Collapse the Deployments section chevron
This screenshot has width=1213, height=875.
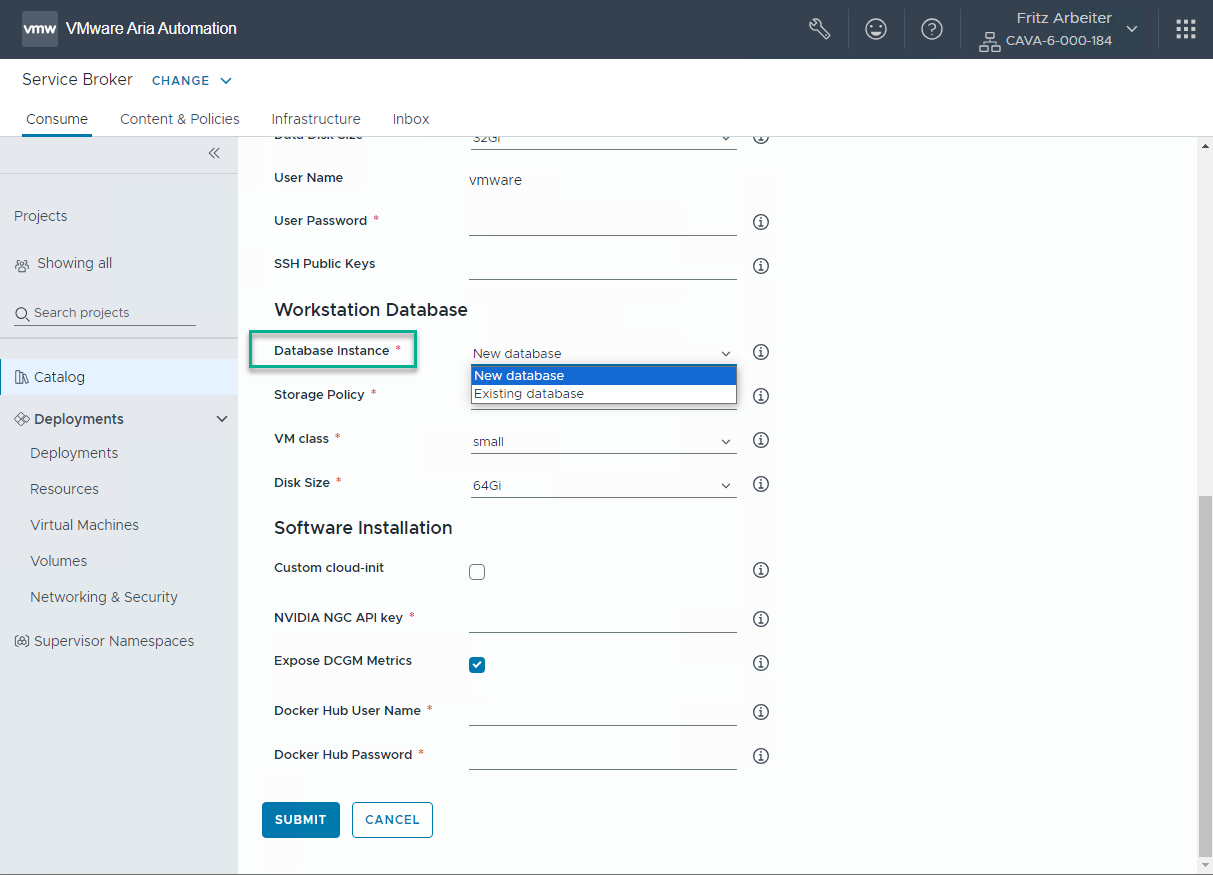pos(222,419)
